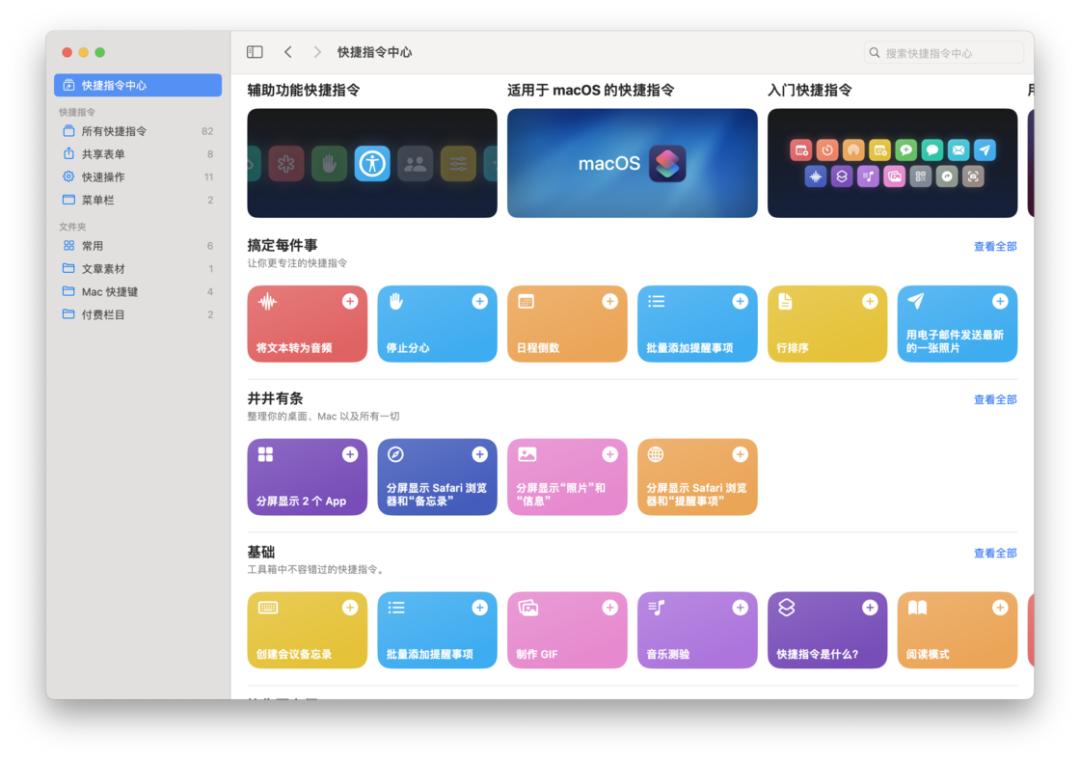Open the 文章素材 folder
This screenshot has height=760, width=1080.
138,269
